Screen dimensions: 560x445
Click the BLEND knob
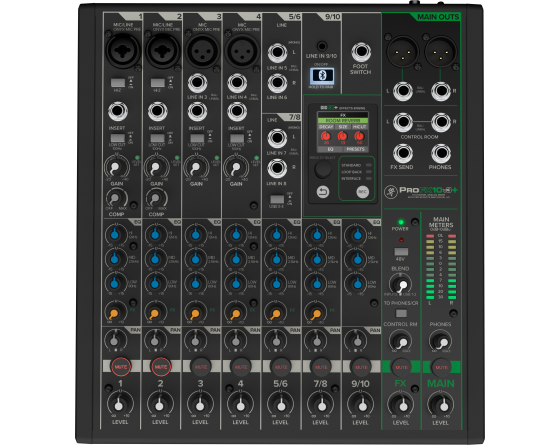[400, 284]
